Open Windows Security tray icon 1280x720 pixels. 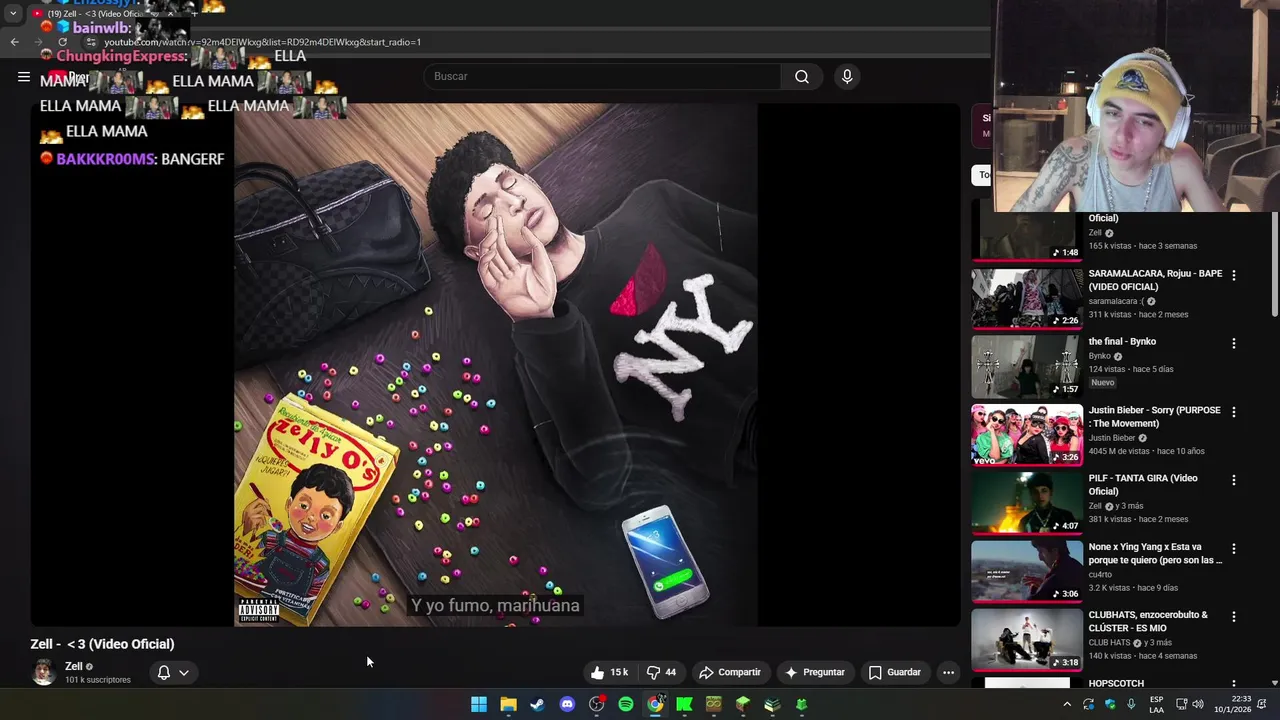coord(1110,704)
